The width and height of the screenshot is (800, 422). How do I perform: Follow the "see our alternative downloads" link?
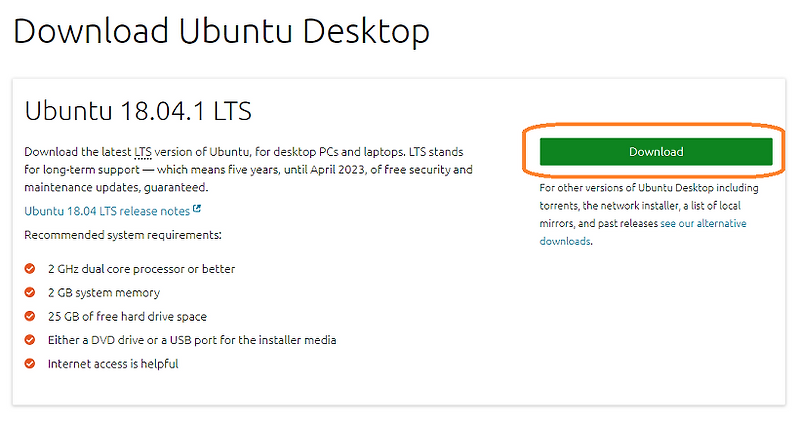(703, 224)
